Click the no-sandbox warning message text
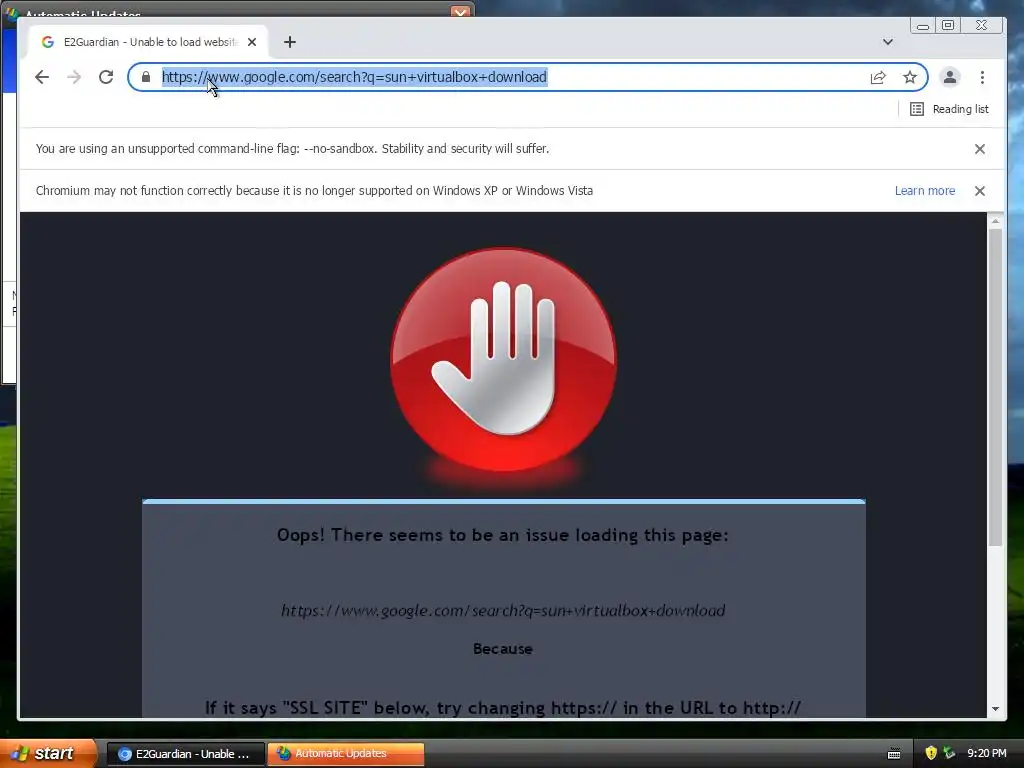The width and height of the screenshot is (1024, 768). coord(293,149)
